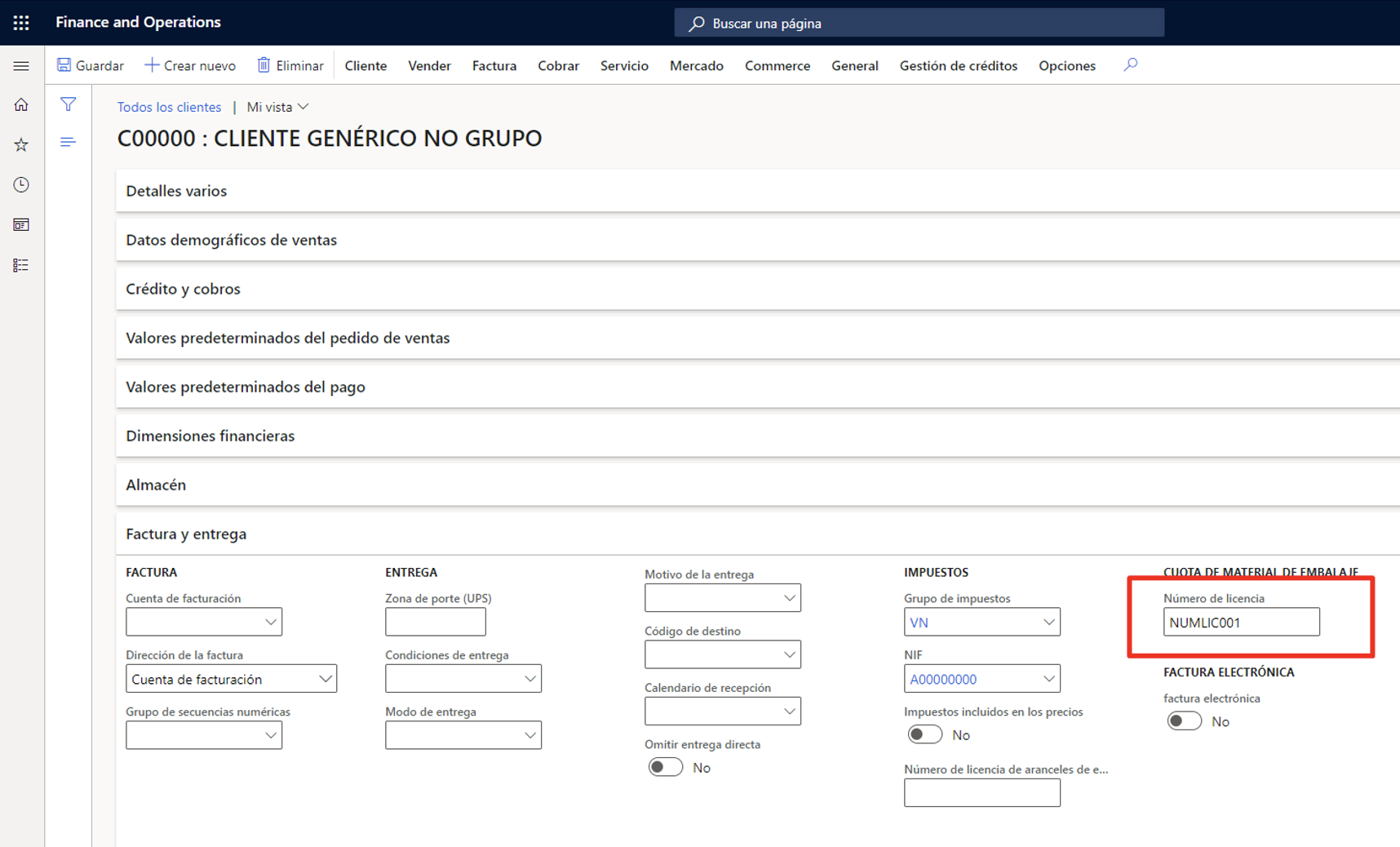Expand Dimensiones financieras section
The image size is (1400, 847).
[758, 436]
